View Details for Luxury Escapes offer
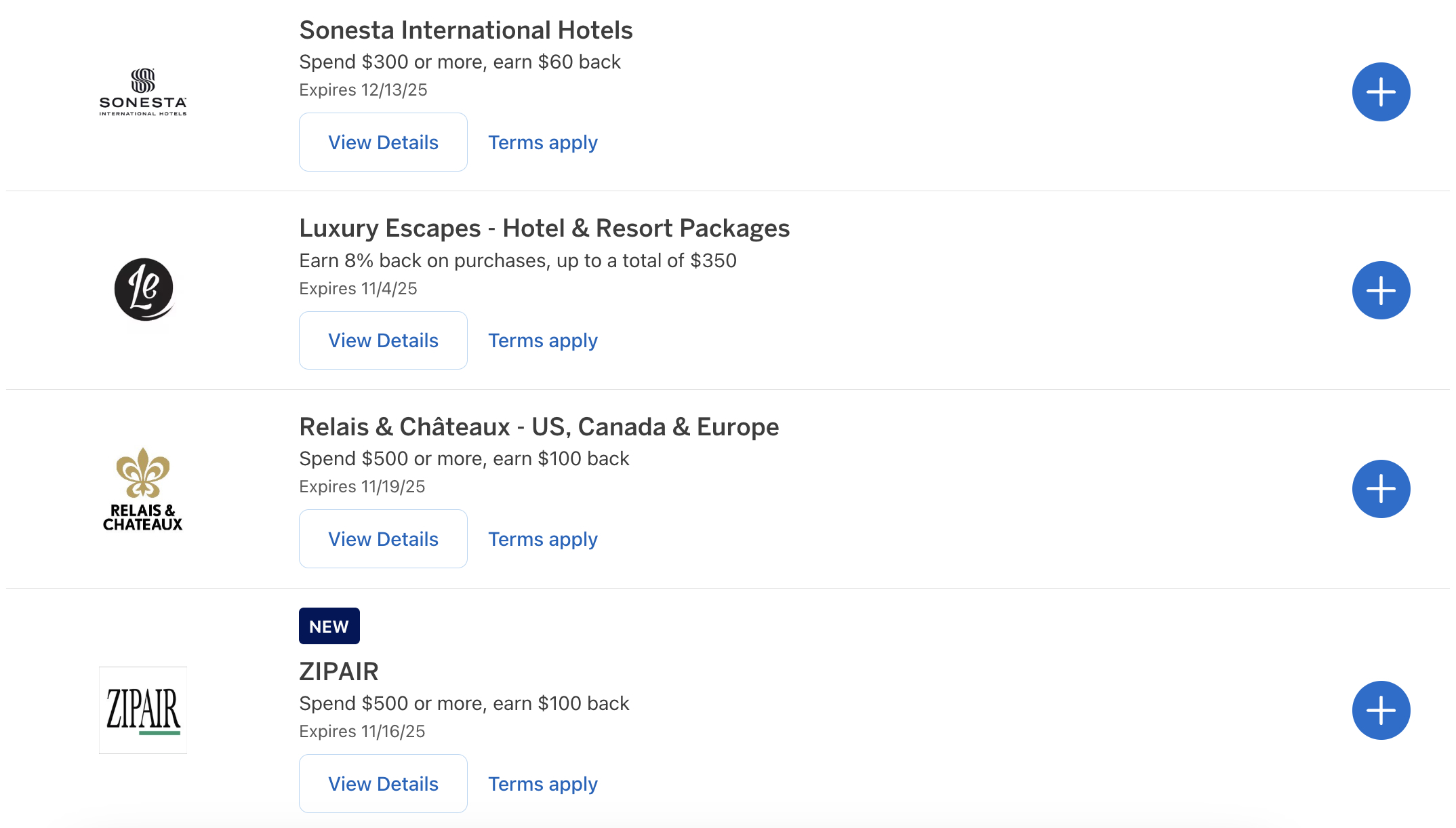1456x828 pixels. tap(383, 340)
